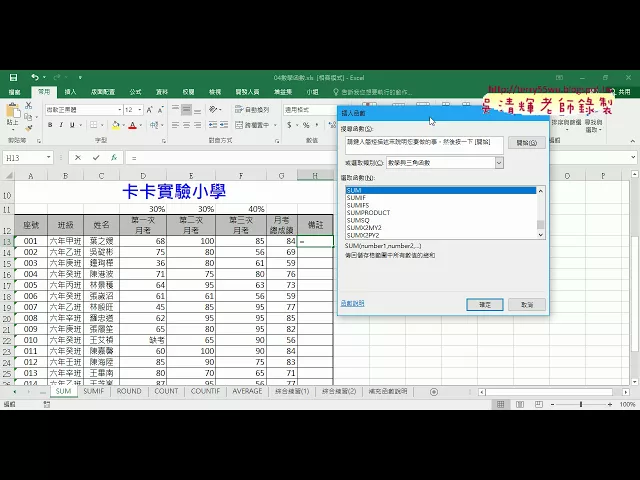Click the Align Right icon

tap(198, 125)
